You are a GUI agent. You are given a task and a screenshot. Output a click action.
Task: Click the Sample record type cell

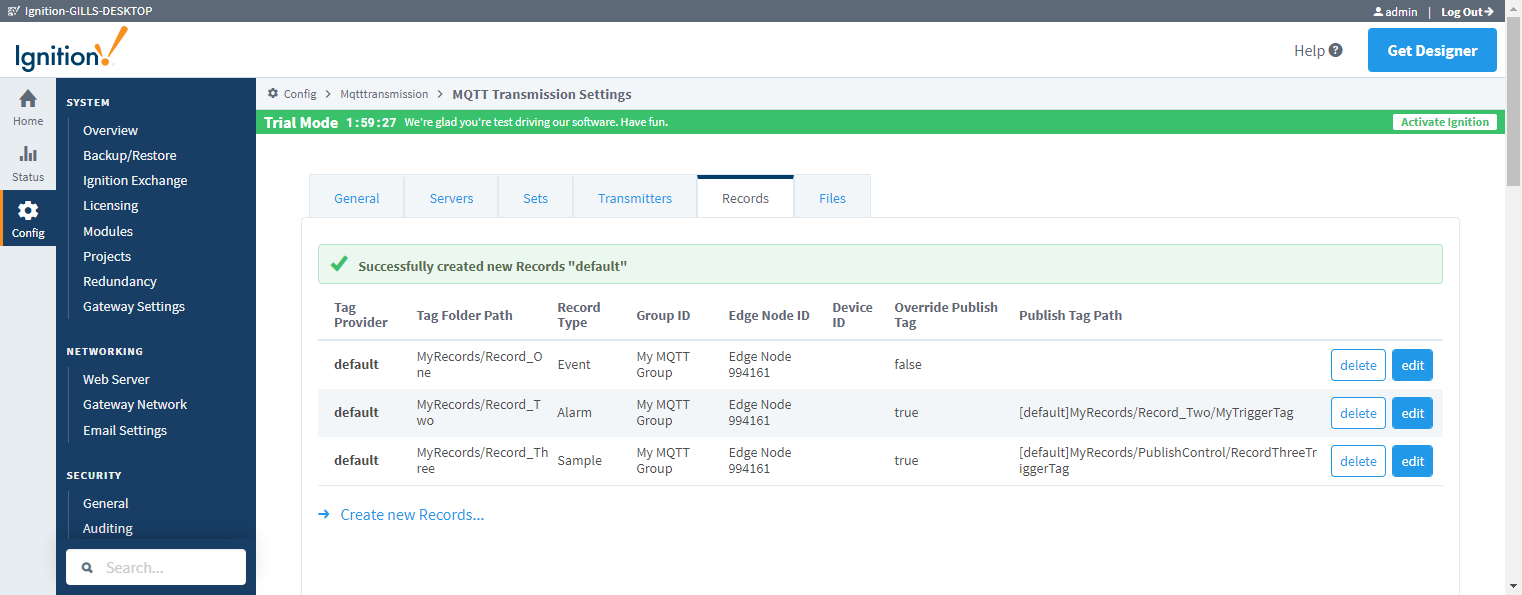click(579, 460)
